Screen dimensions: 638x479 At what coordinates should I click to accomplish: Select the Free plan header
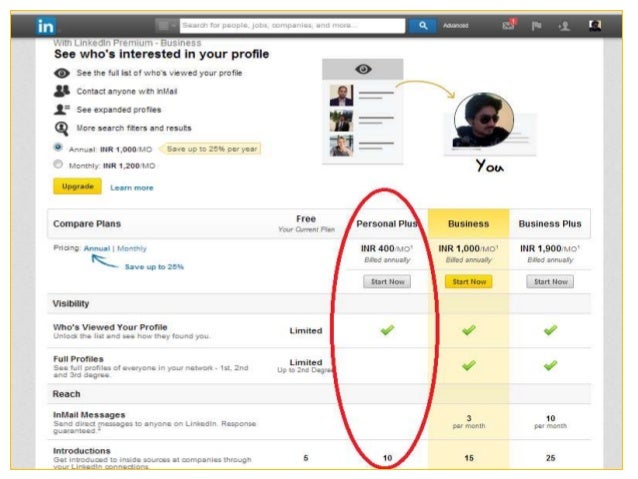pyautogui.click(x=306, y=219)
